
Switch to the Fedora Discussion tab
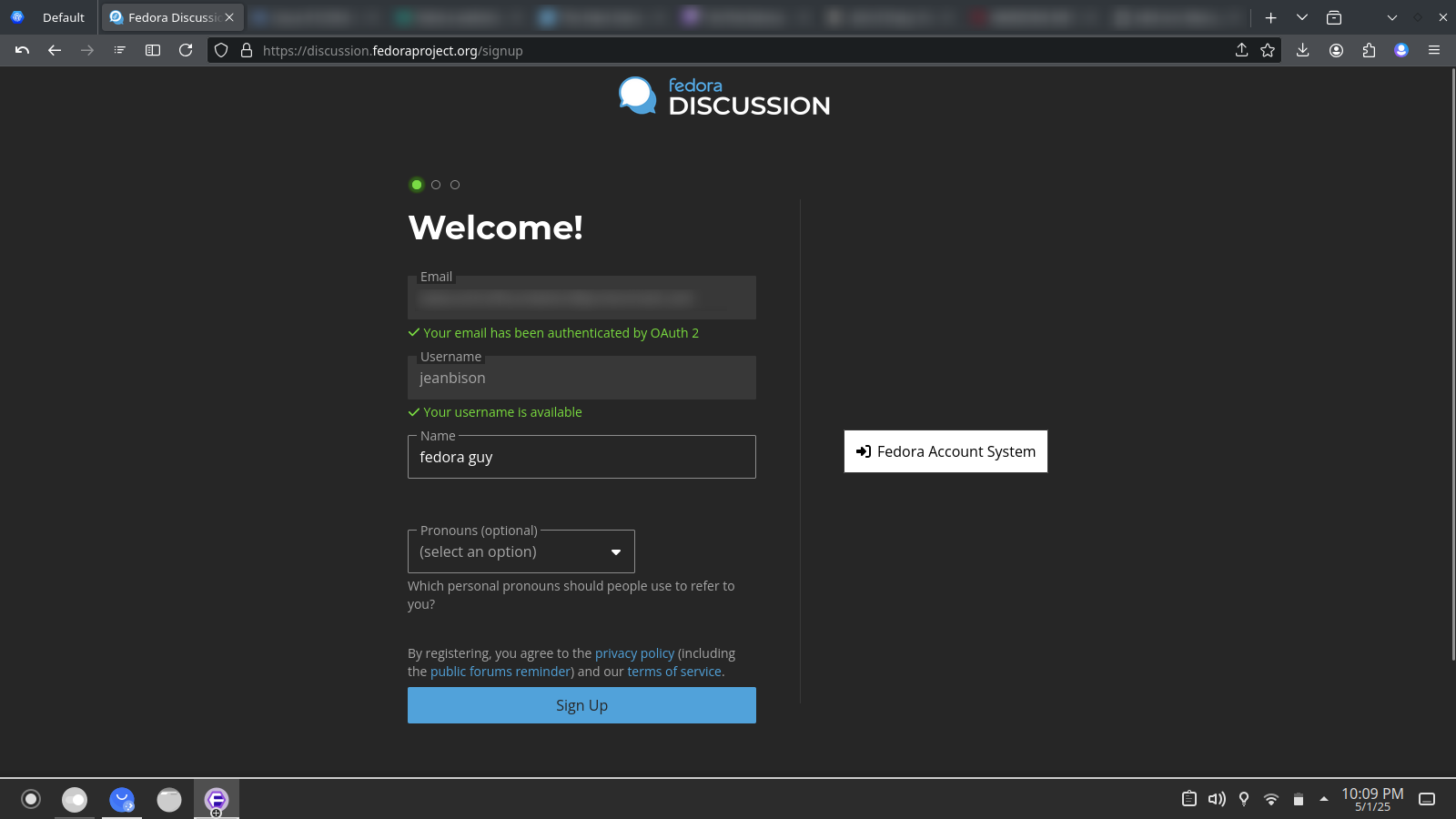[172, 17]
